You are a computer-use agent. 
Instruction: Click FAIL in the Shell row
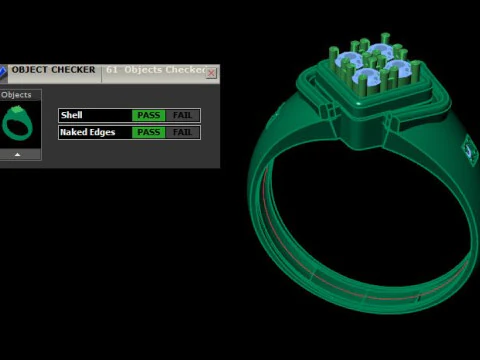tap(182, 115)
